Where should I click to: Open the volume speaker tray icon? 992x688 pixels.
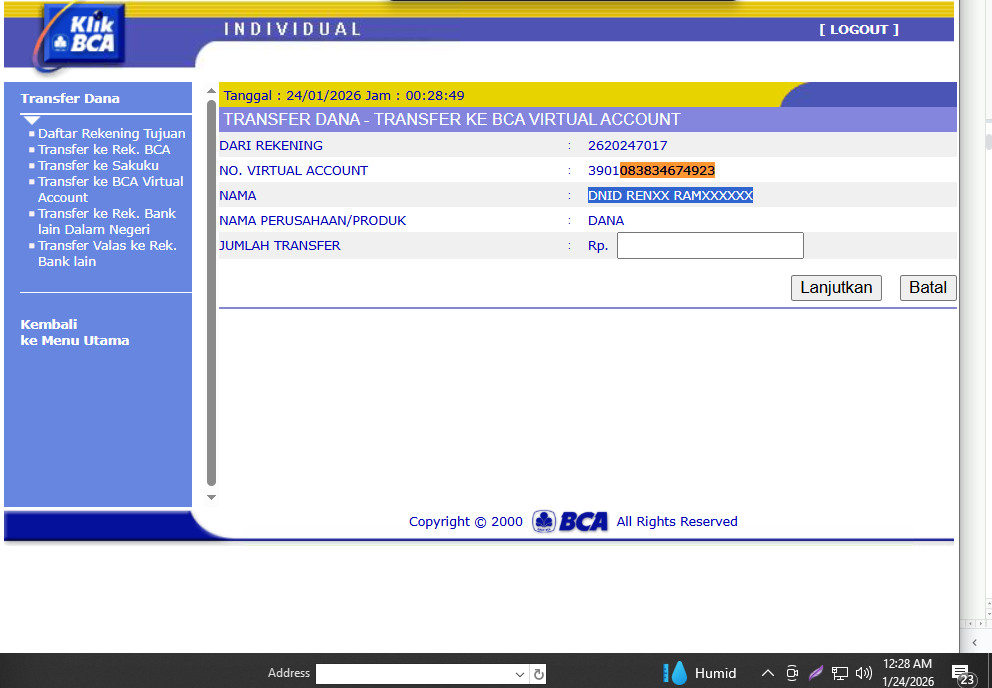[x=864, y=673]
